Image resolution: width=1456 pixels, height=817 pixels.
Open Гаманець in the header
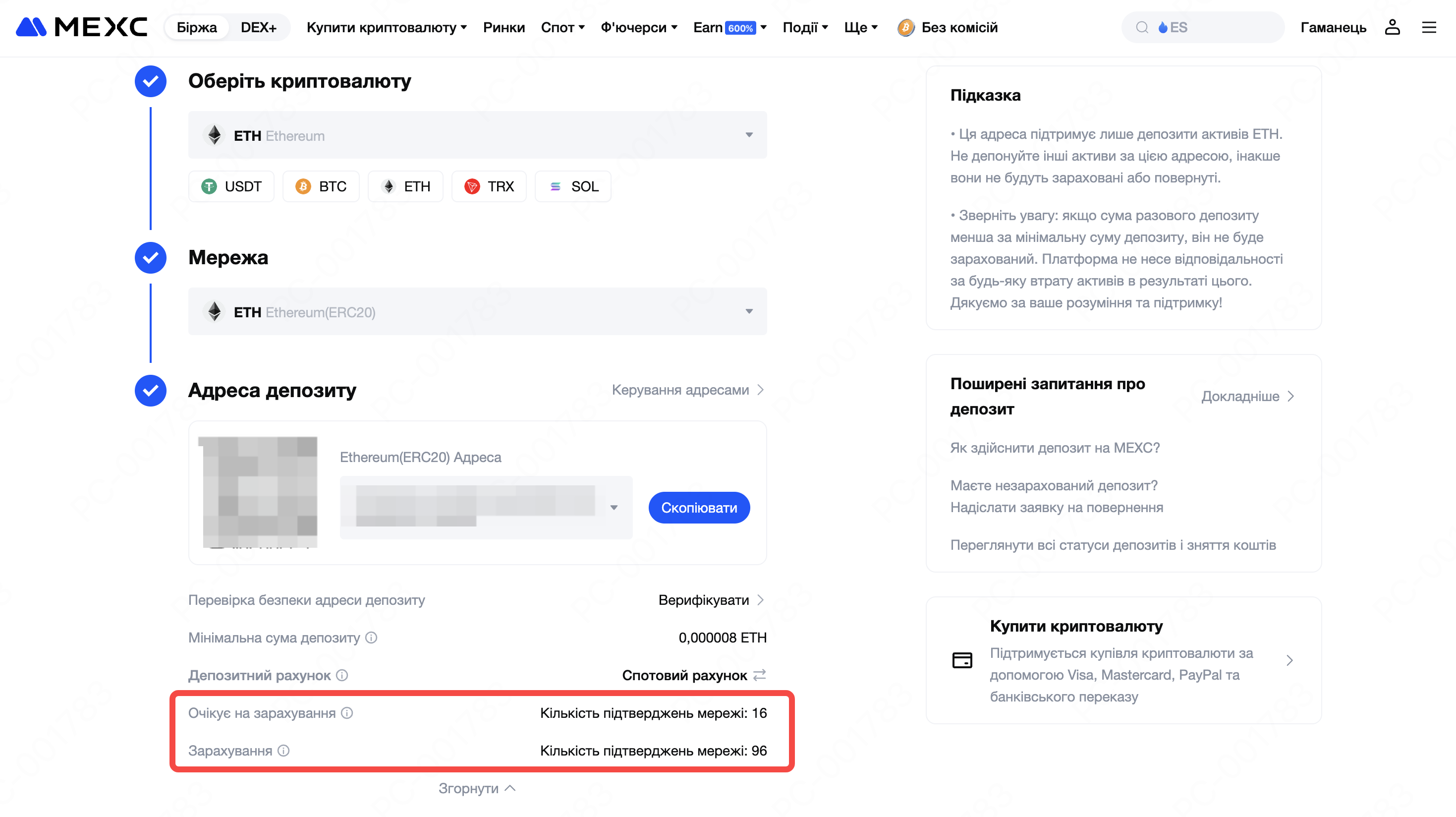tap(1334, 27)
